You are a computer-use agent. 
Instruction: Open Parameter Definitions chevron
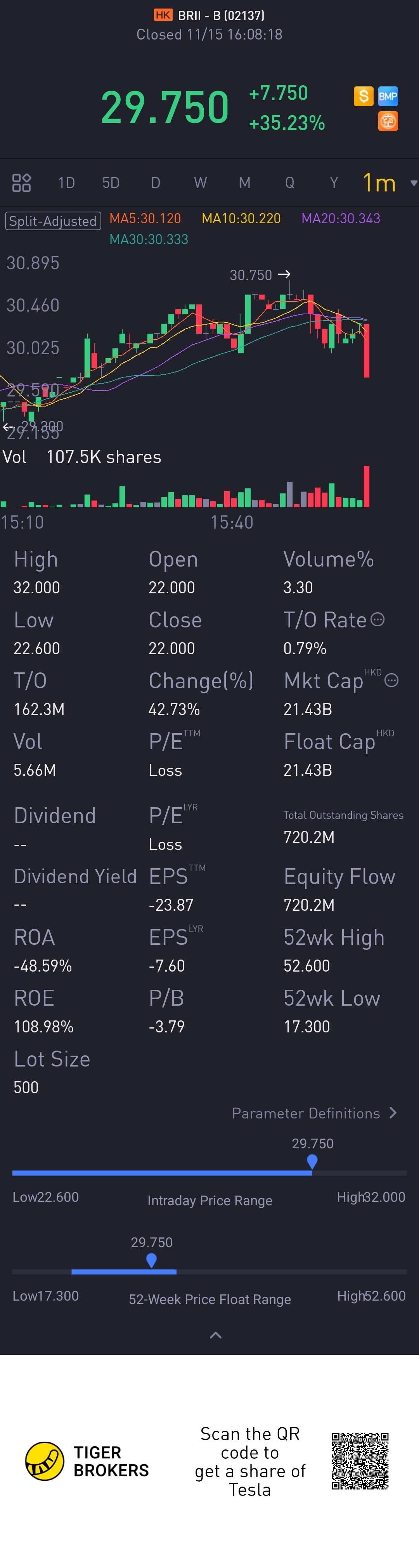pyautogui.click(x=393, y=1113)
